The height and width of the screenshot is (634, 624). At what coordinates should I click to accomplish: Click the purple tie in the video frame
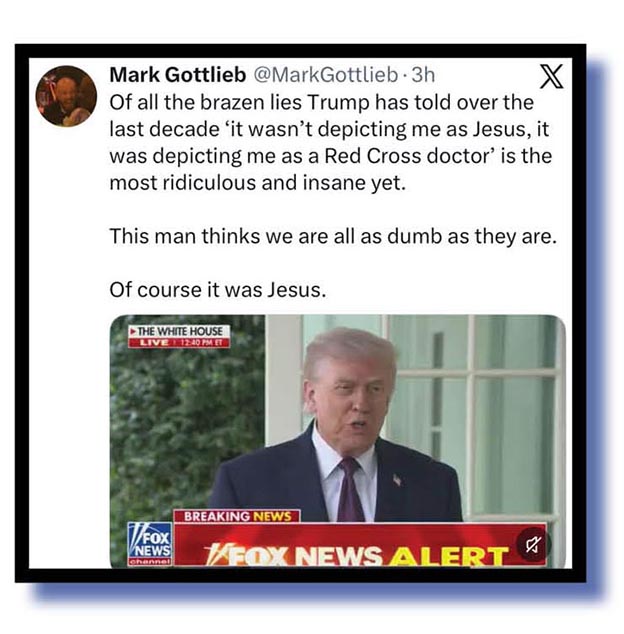click(350, 489)
